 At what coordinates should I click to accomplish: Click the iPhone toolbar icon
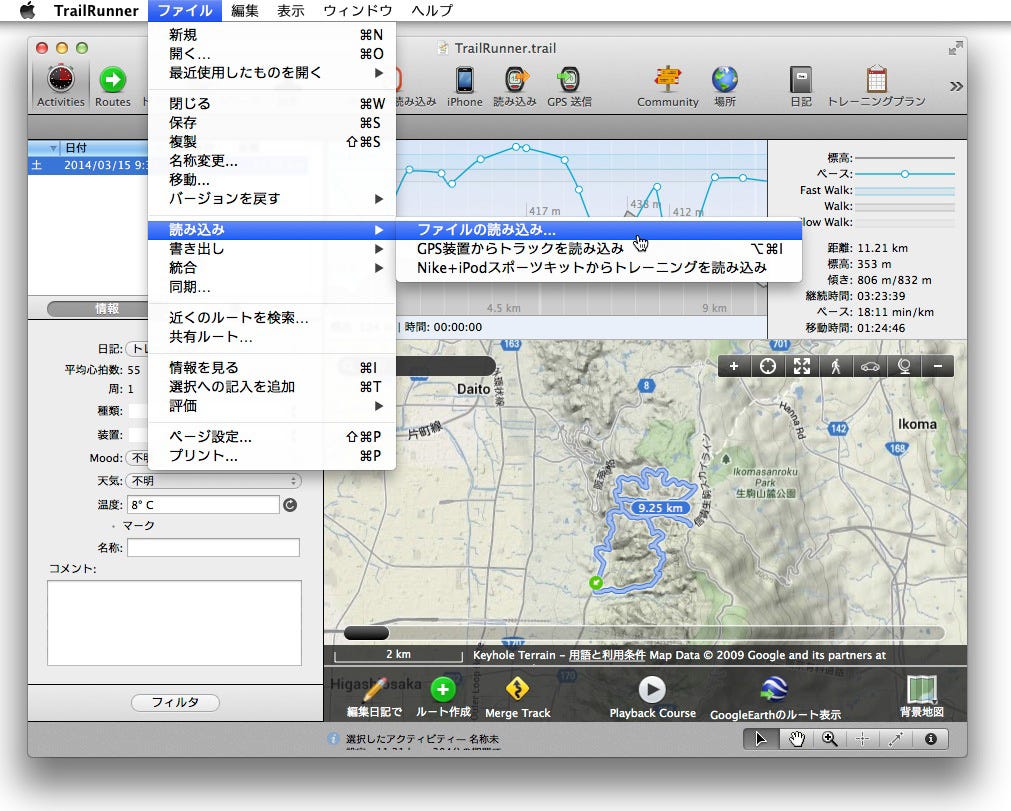(x=464, y=80)
